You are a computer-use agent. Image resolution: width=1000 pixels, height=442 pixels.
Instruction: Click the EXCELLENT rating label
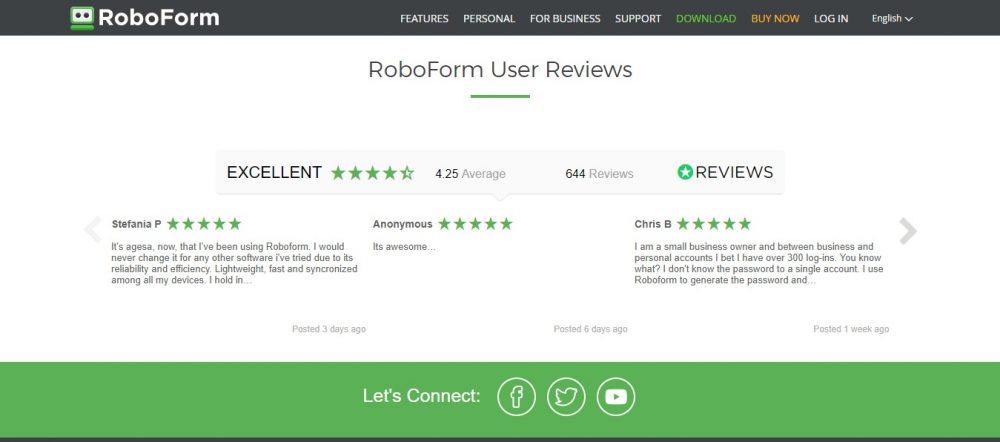(274, 172)
